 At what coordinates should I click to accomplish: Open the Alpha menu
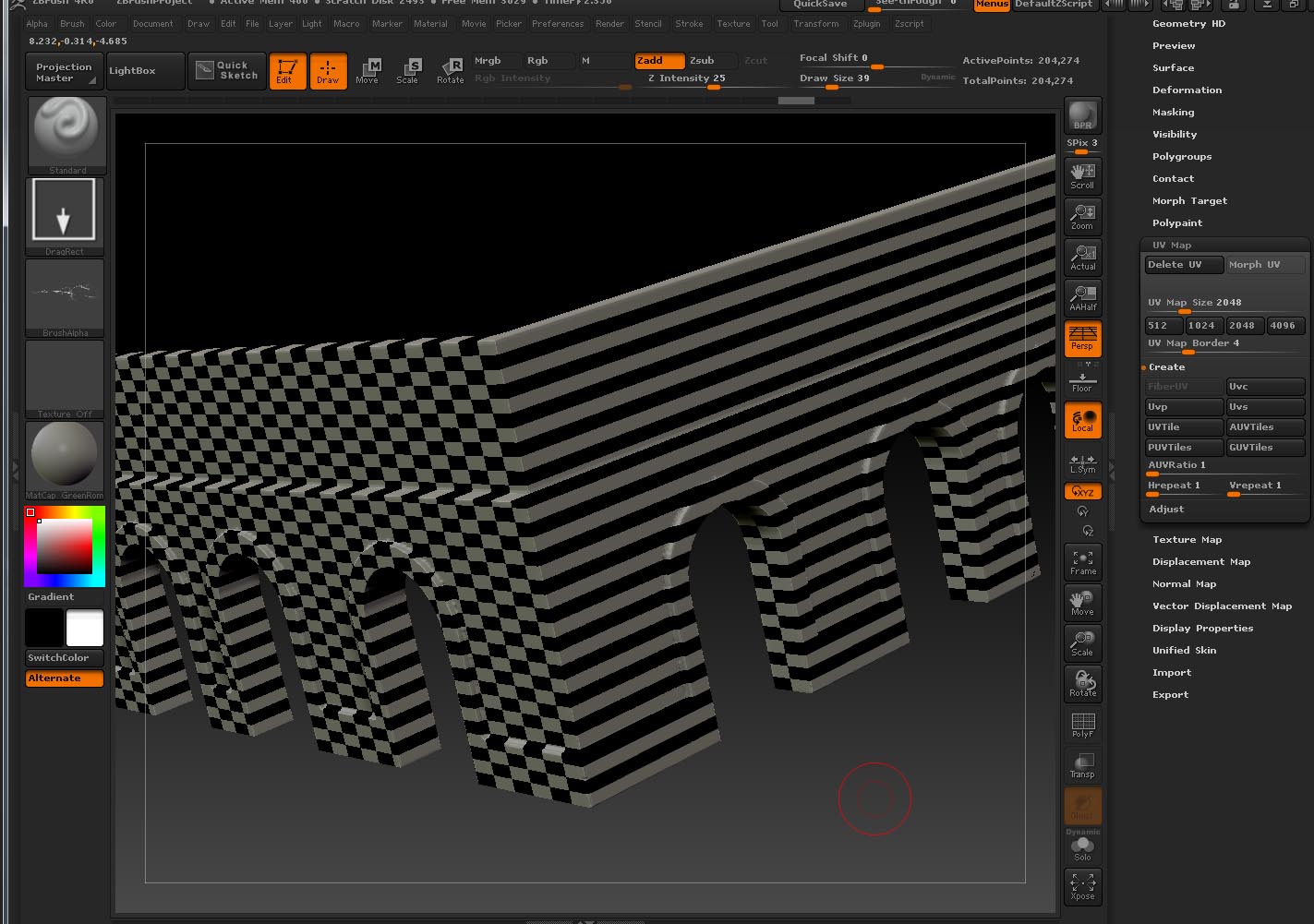(x=37, y=24)
